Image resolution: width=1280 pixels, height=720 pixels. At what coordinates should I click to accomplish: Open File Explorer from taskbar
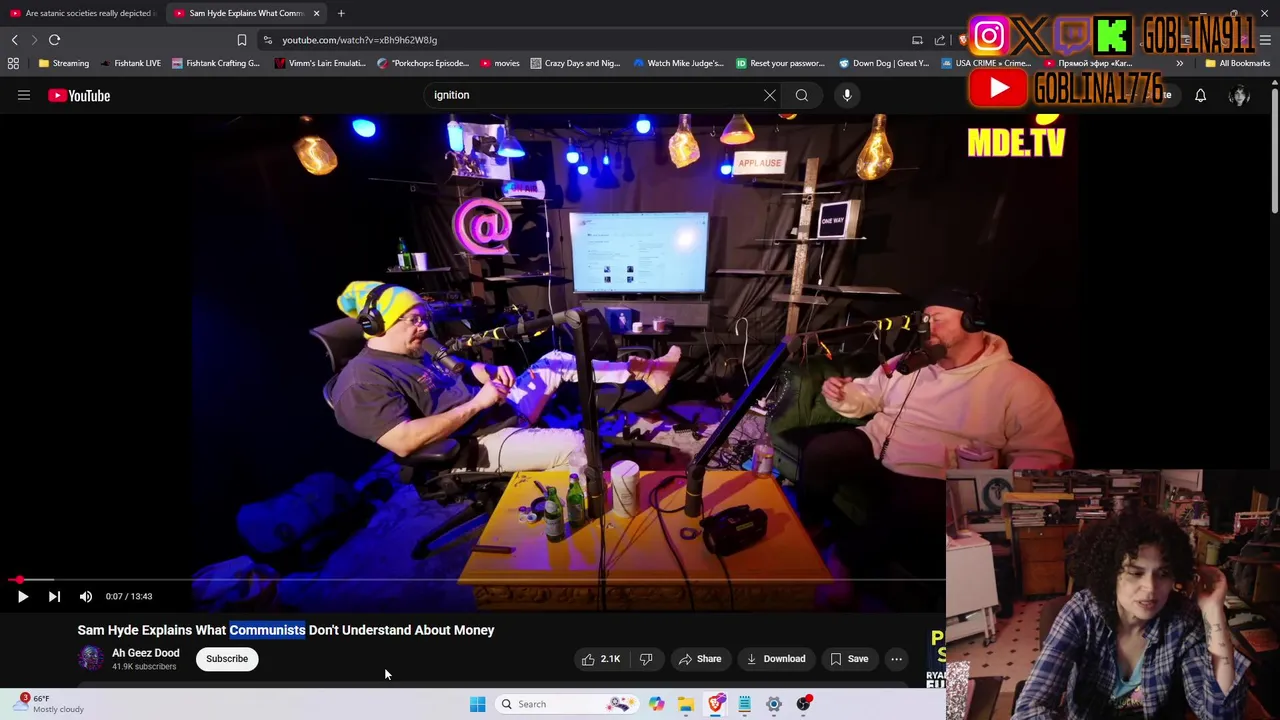pos(686,704)
